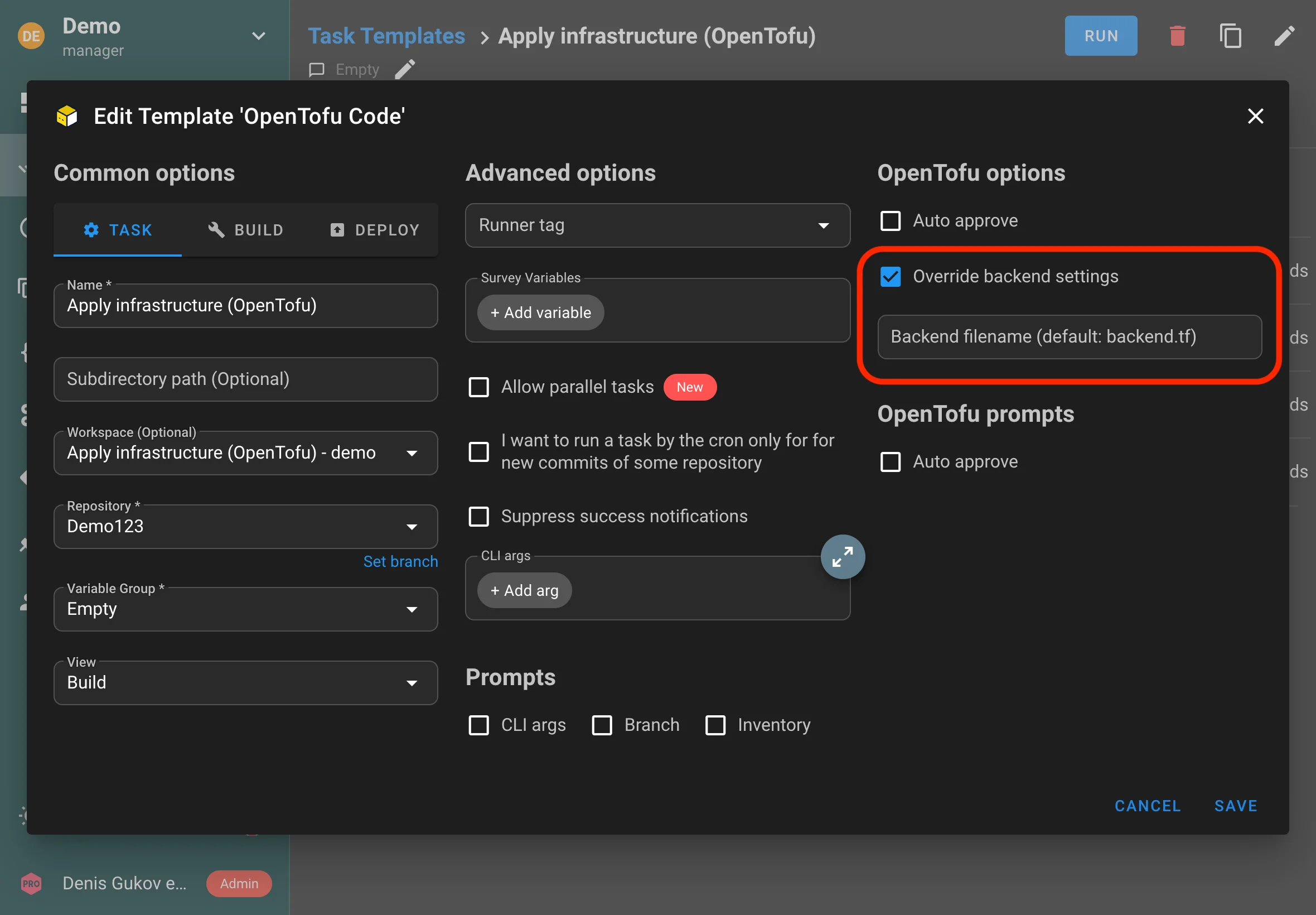Switch to the DEPLOY tab
Image resolution: width=1316 pixels, height=915 pixels.
(375, 230)
